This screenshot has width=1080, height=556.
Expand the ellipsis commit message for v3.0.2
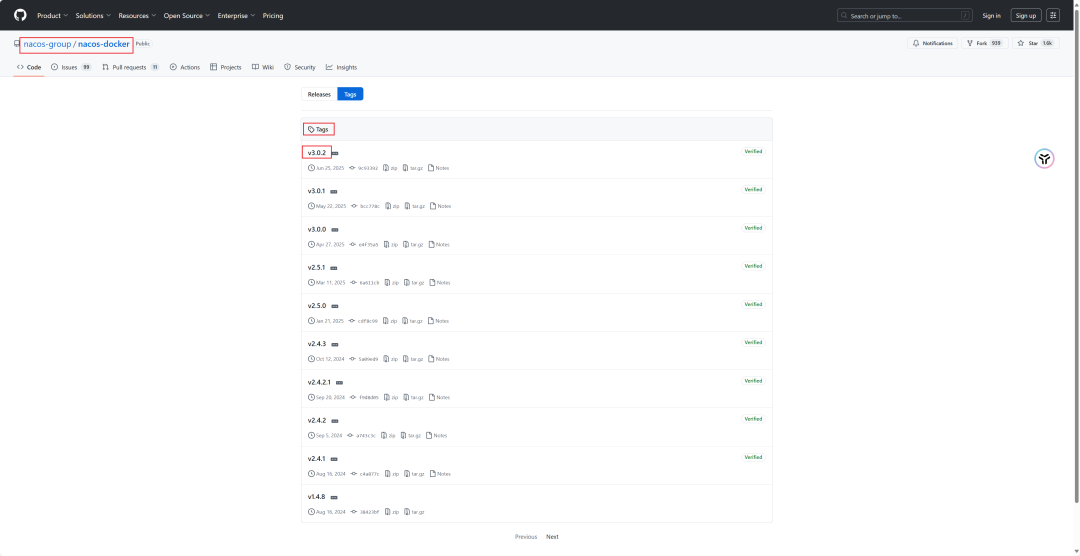click(x=335, y=153)
